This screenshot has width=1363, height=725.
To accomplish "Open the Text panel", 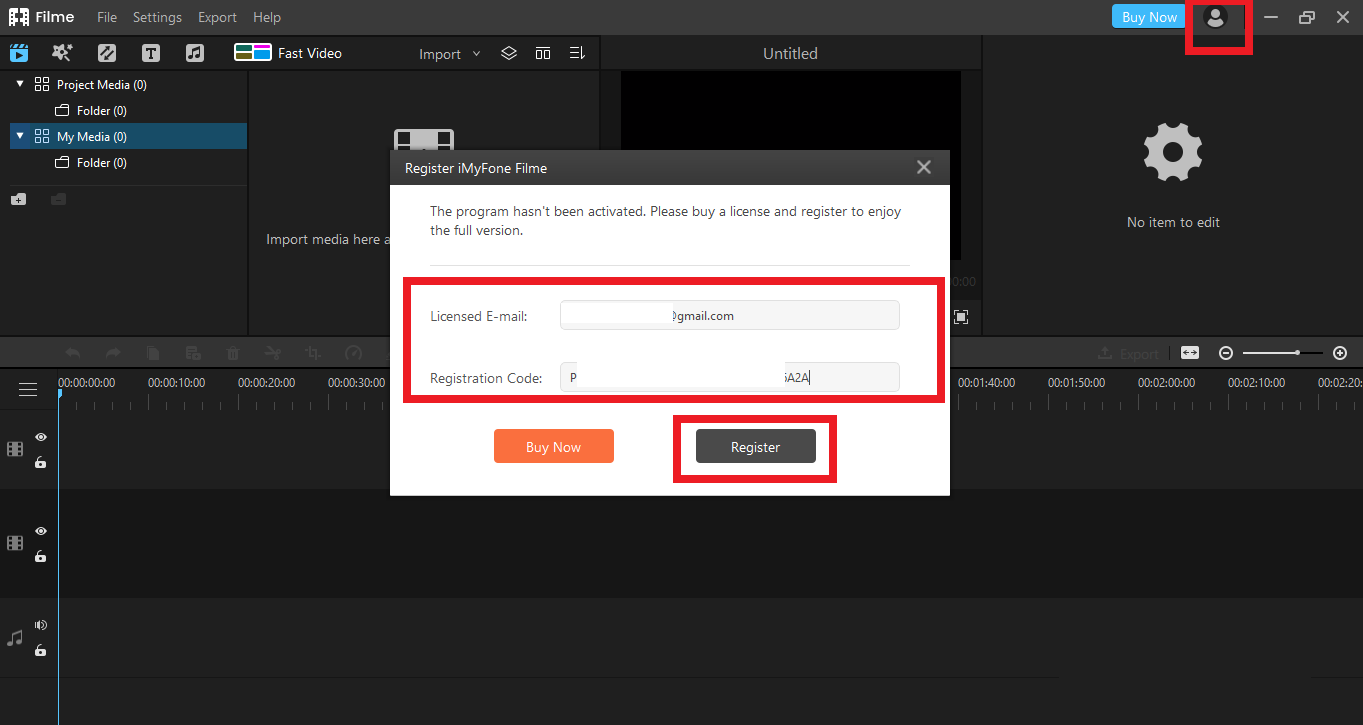I will click(x=150, y=52).
